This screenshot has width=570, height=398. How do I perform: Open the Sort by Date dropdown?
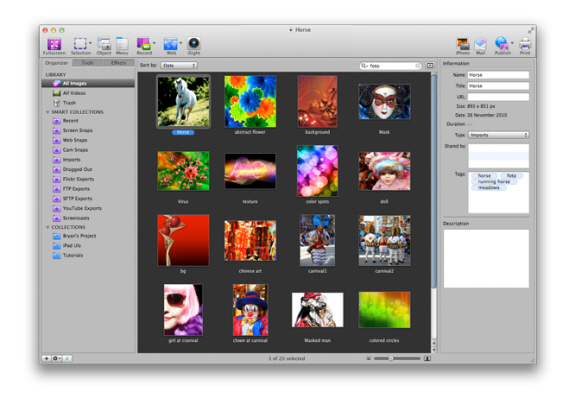click(179, 65)
